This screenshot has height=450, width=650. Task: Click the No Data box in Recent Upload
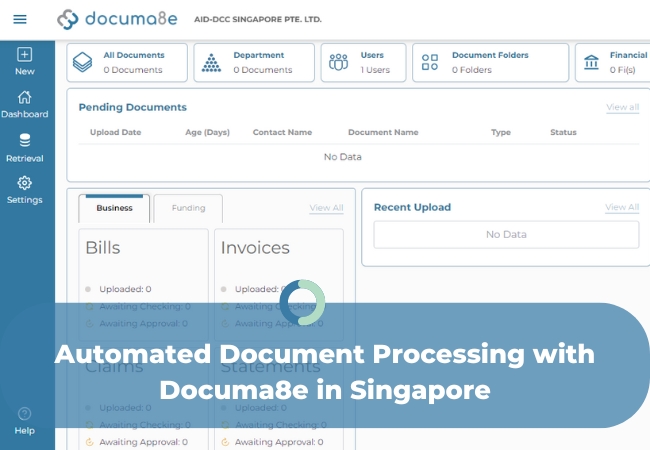pyautogui.click(x=506, y=235)
